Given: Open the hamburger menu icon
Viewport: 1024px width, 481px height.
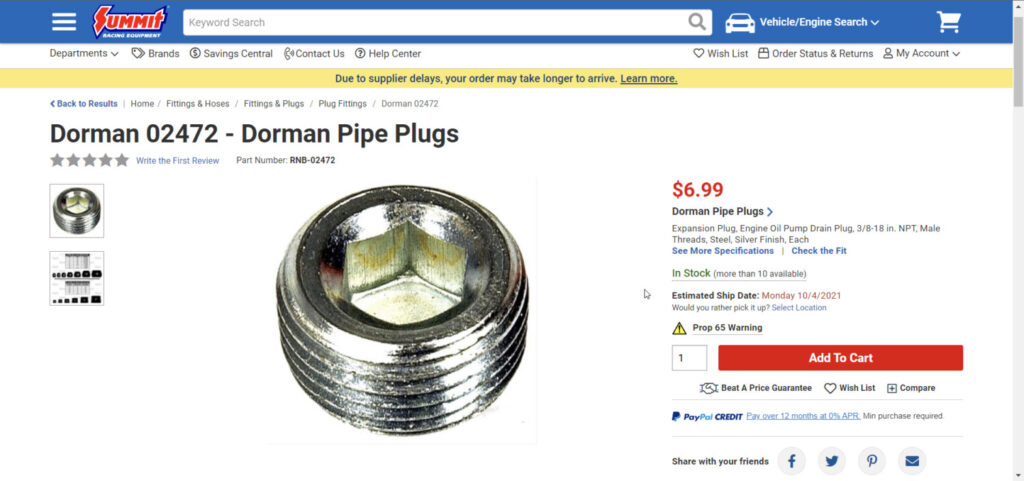Looking at the screenshot, I should click(x=64, y=22).
